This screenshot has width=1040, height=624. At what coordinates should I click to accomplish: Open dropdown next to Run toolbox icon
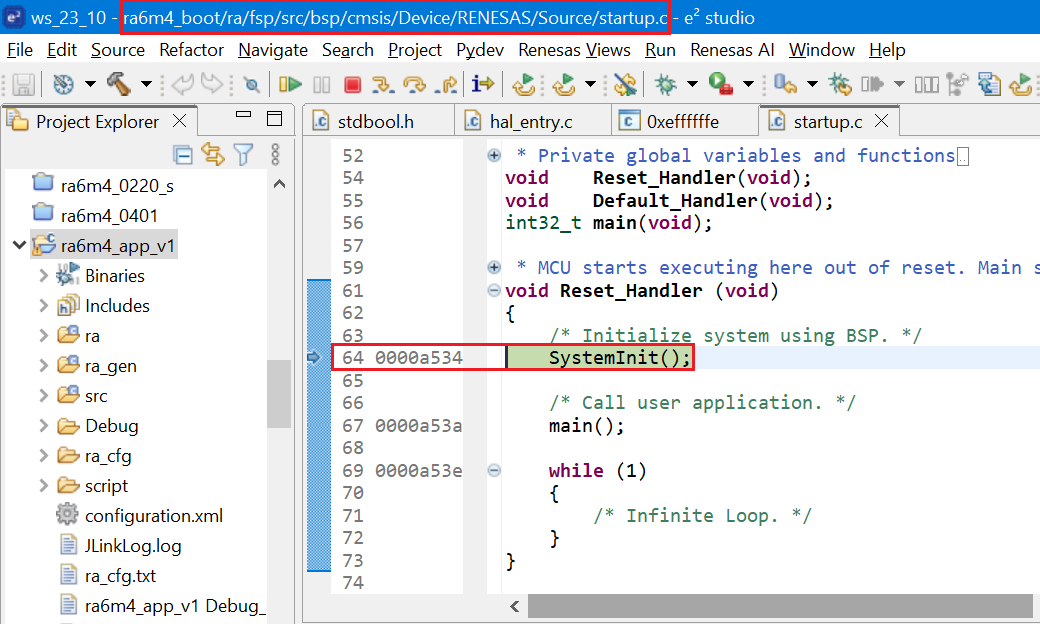pyautogui.click(x=748, y=84)
